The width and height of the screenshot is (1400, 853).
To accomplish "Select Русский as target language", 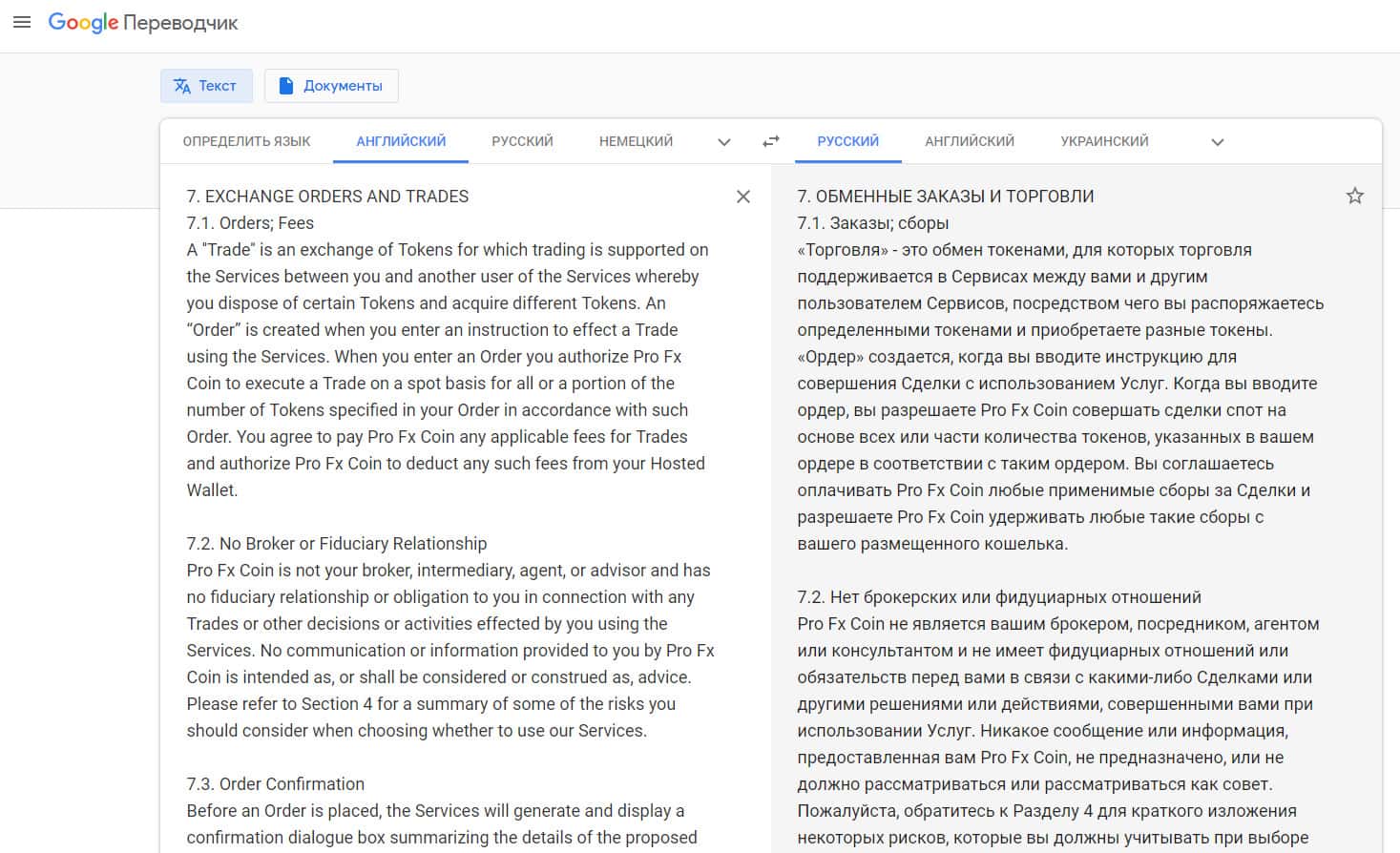I will [x=847, y=141].
